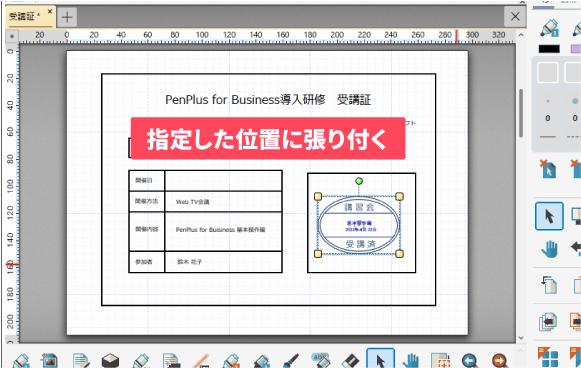Click the ruler origin button at corner
Viewport: 581px width, 368px height.
tap(12, 36)
